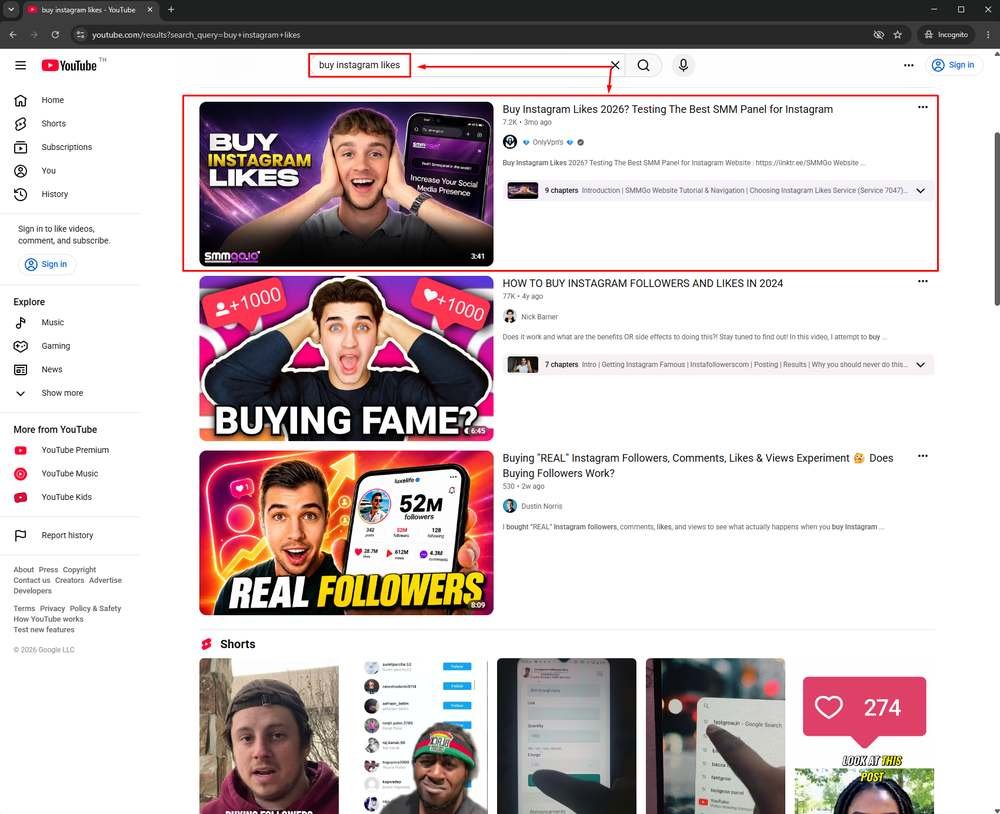1000x814 pixels.
Task: Click the address bar URL
Action: tap(196, 35)
